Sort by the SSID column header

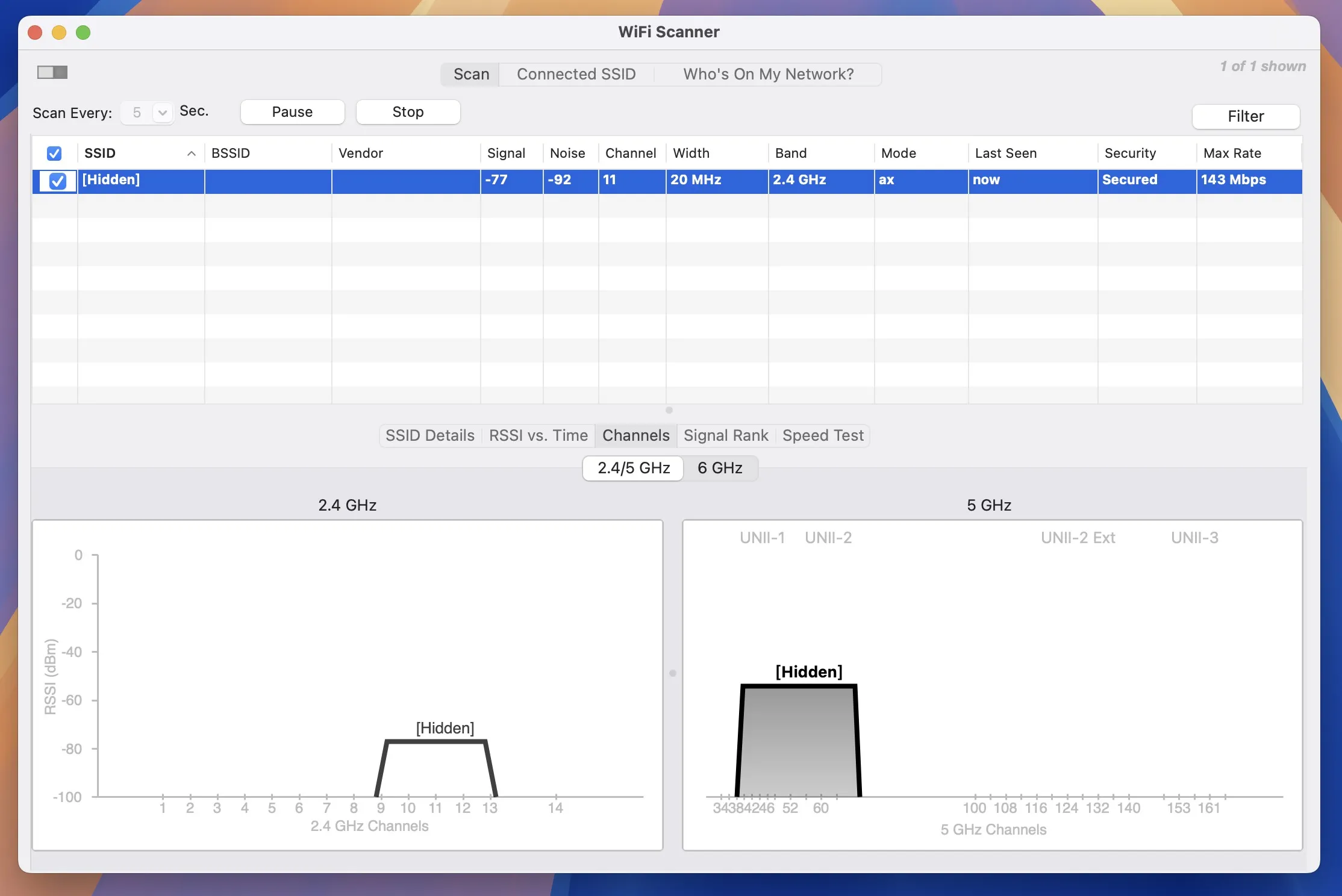[x=141, y=154]
